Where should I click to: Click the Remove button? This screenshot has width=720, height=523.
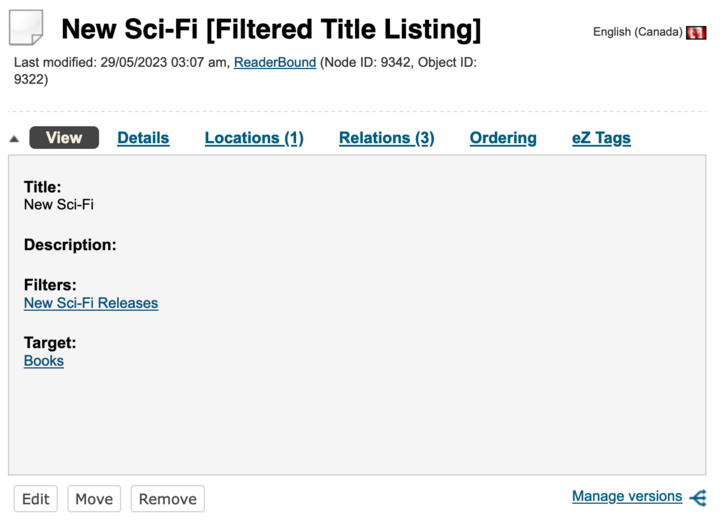pyautogui.click(x=168, y=499)
